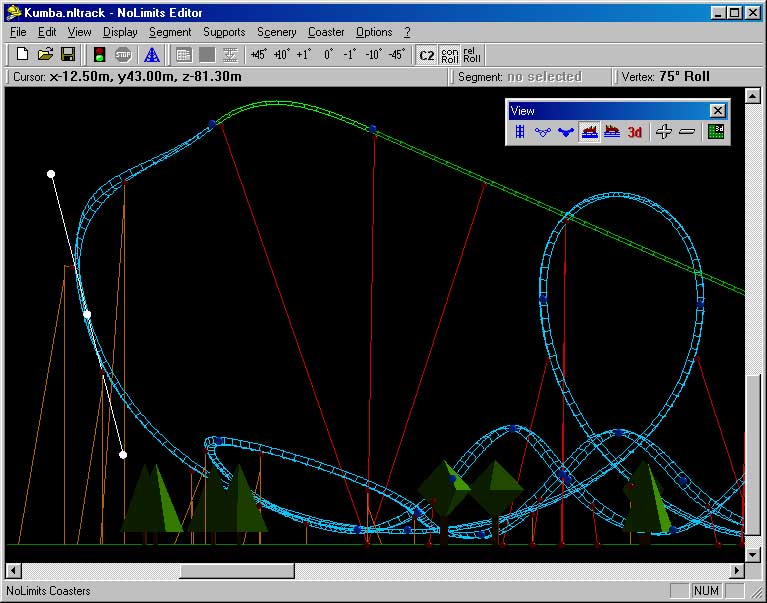Zoom in with the plus icon
767x603 pixels.
(x=663, y=132)
